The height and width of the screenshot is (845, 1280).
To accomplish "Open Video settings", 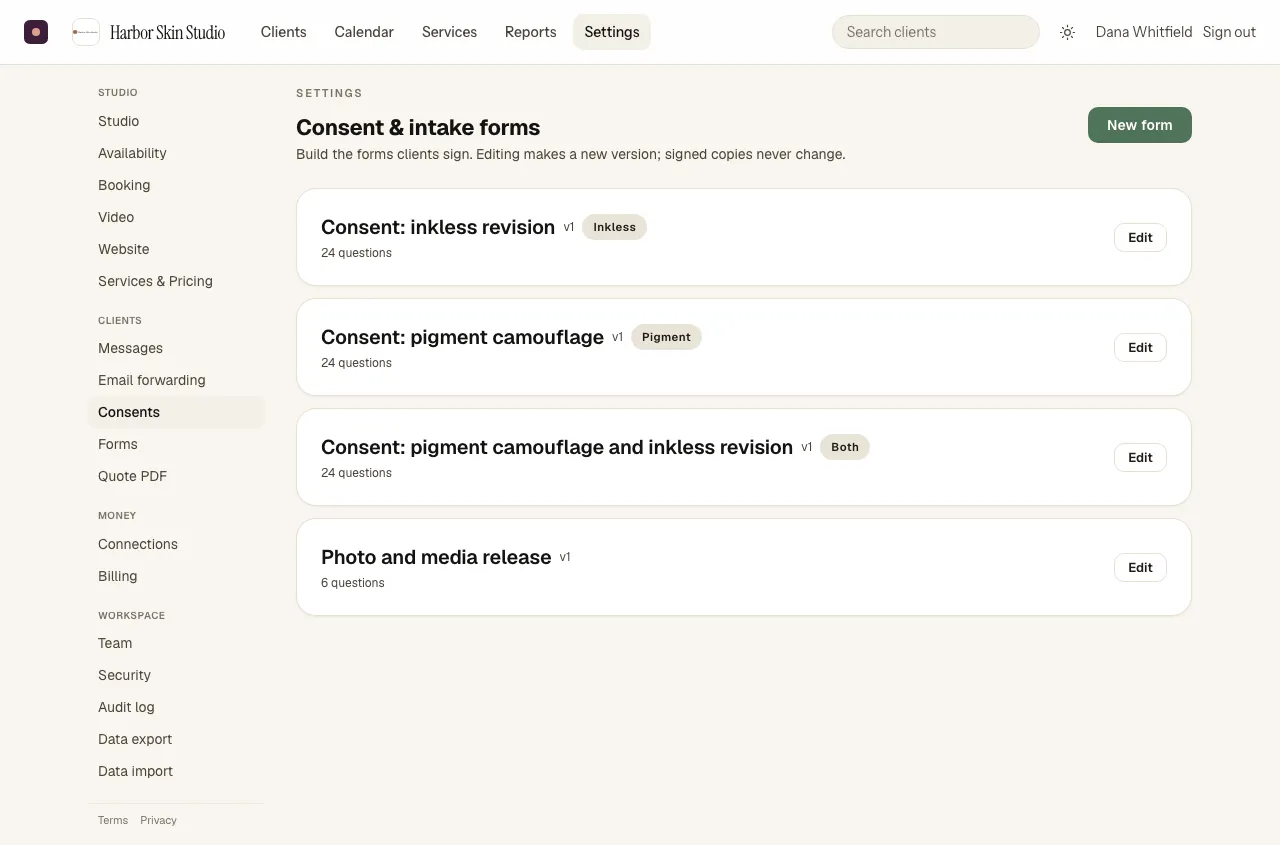I will [176, 217].
